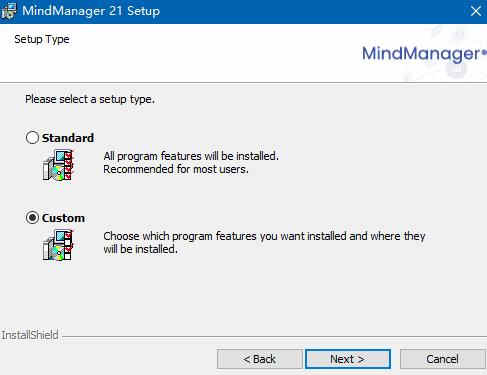Click the Setup Type heading
Screen dimensions: 487x375
[42, 39]
